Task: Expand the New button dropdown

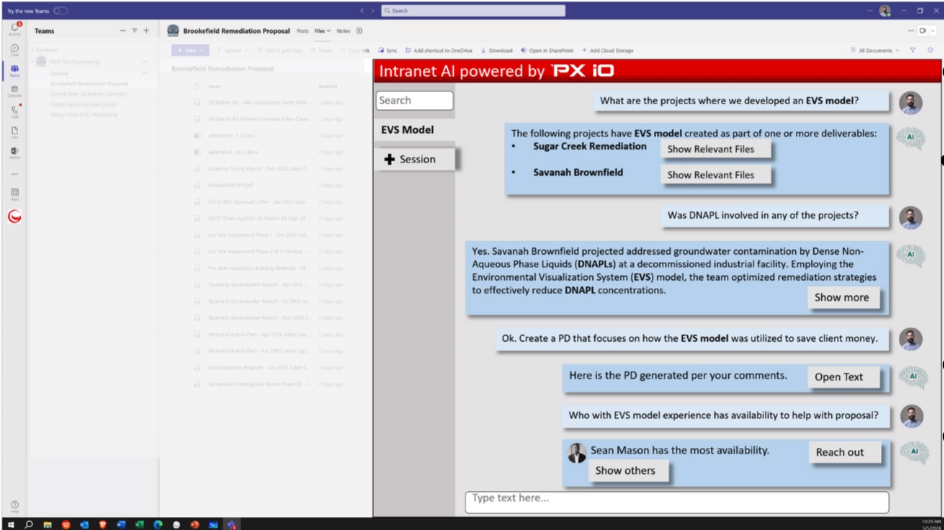Action: 202,51
